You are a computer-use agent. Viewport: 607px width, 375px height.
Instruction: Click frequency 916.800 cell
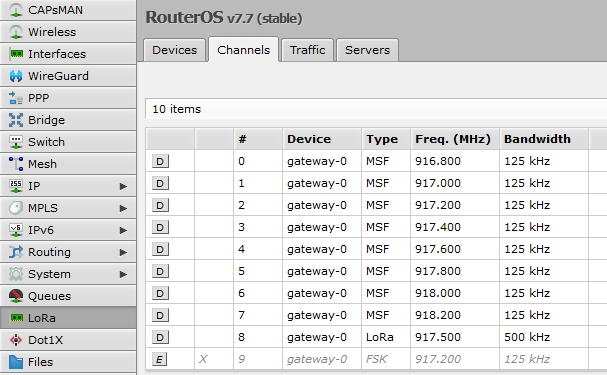[x=455, y=161]
